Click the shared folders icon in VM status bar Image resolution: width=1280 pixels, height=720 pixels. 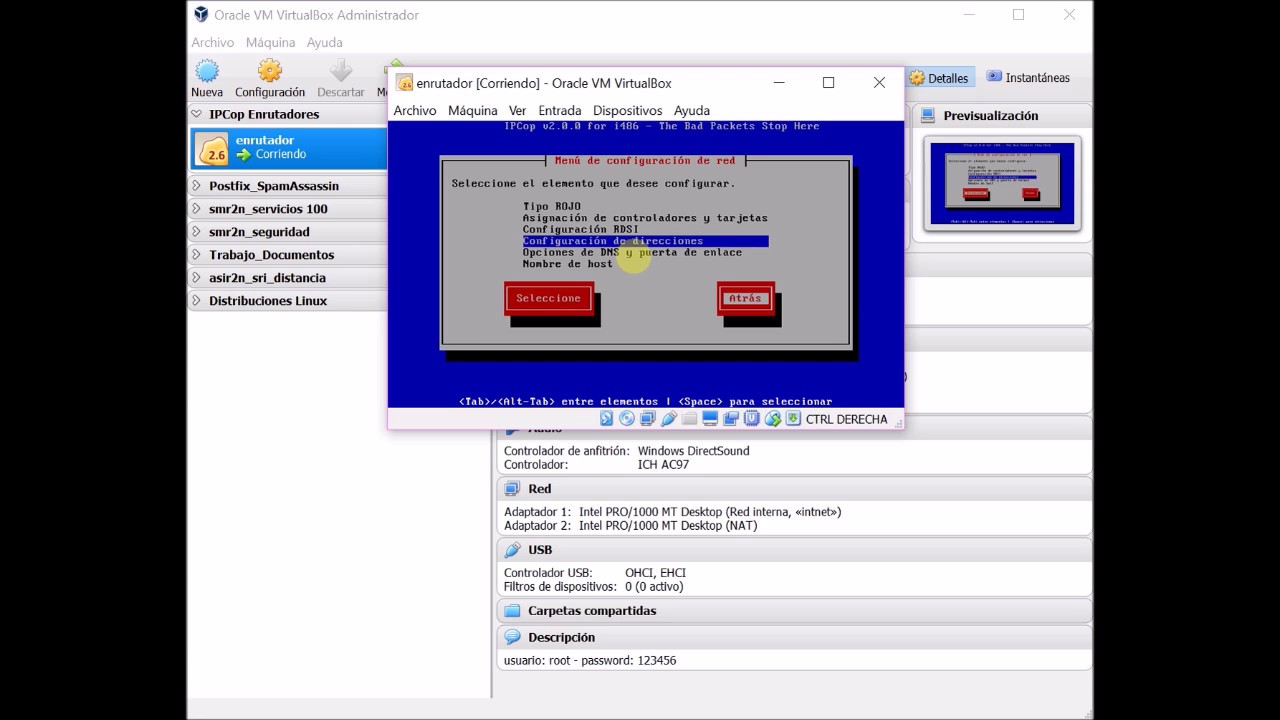(x=689, y=419)
